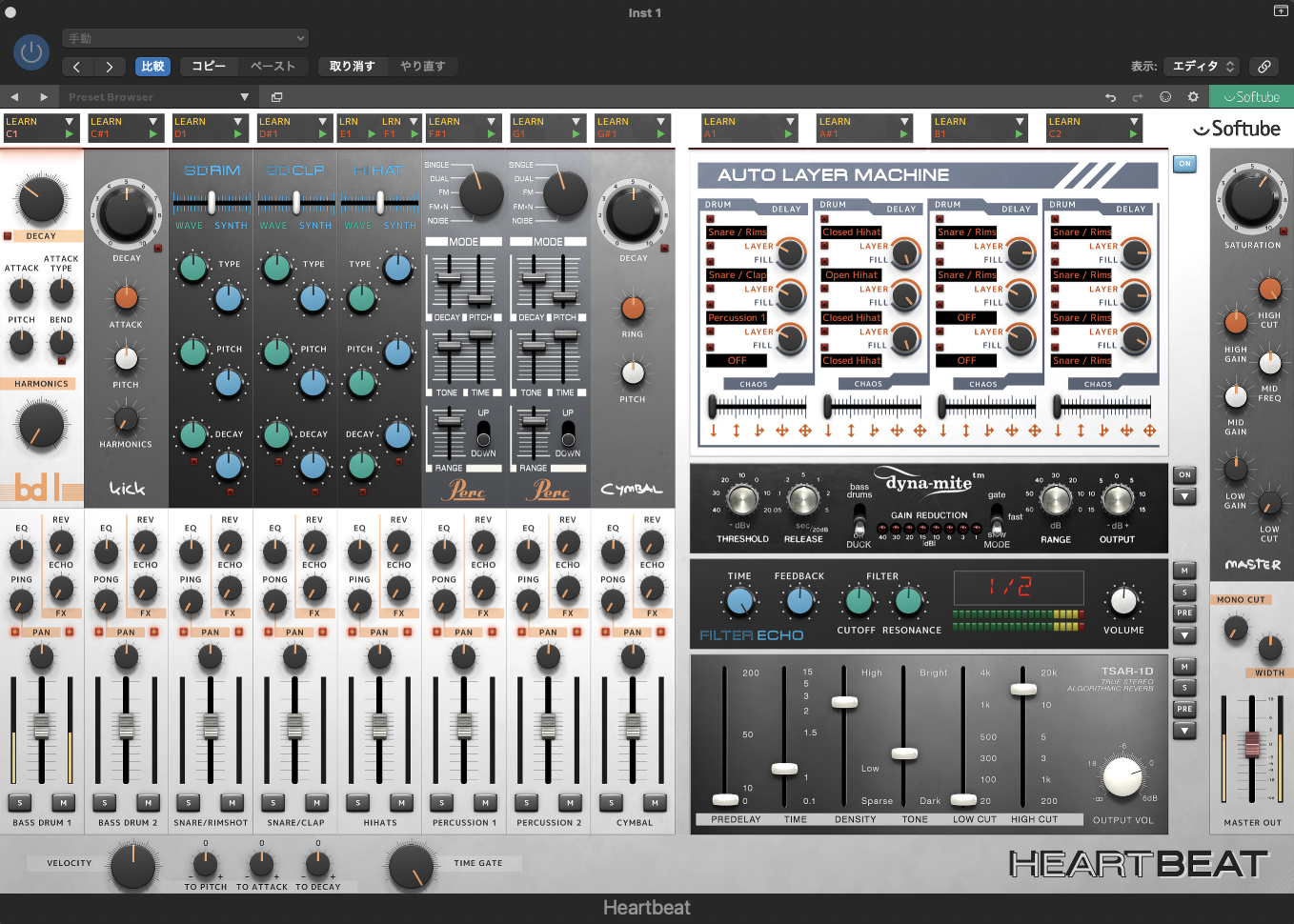Viewport: 1294px width, 924px height.
Task: Click the undo arrow in Softube toolbar
Action: pos(1110,97)
